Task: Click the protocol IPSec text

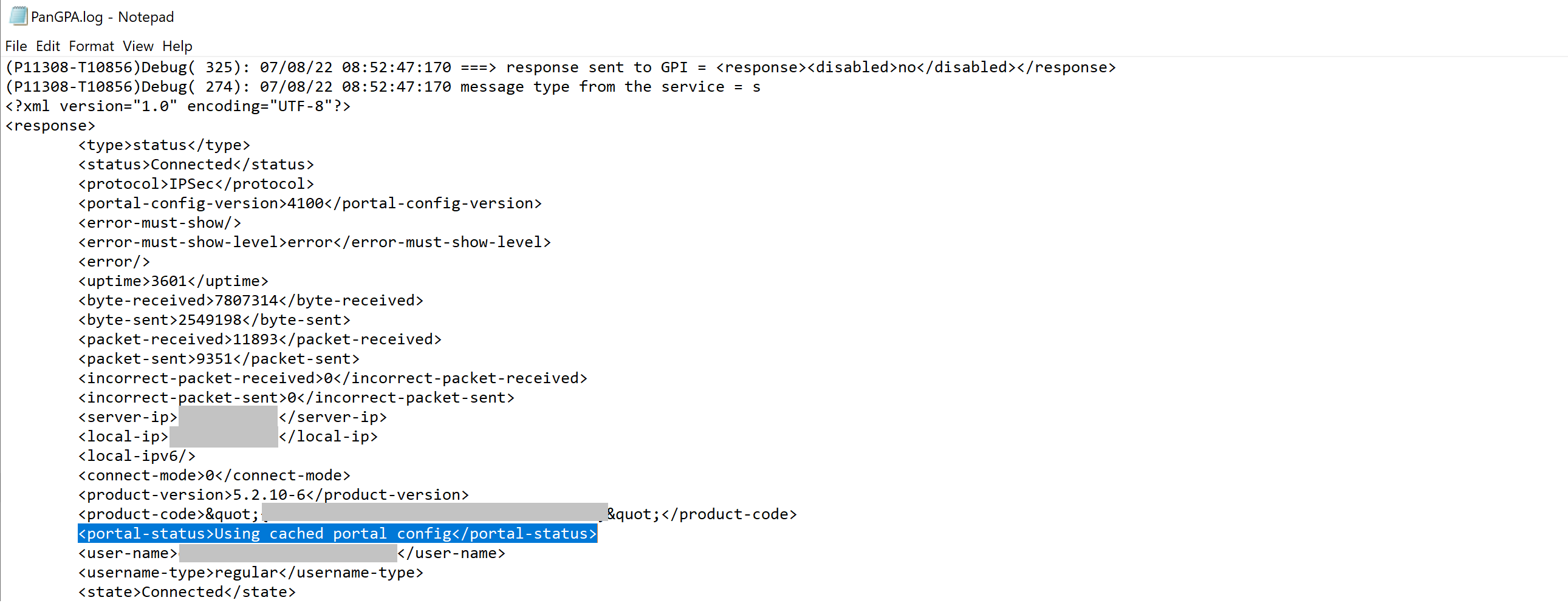Action: [195, 183]
